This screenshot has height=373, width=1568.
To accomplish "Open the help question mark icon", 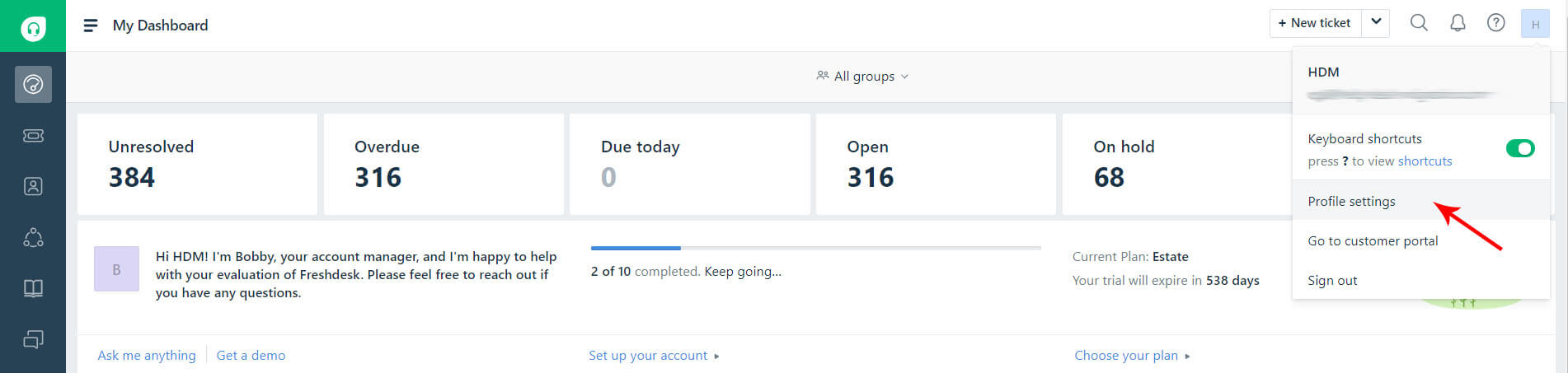I will point(1495,23).
